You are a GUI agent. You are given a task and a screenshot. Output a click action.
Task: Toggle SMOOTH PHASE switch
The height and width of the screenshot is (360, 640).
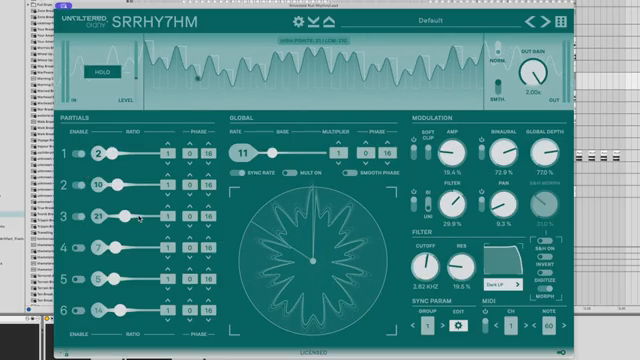[350, 173]
